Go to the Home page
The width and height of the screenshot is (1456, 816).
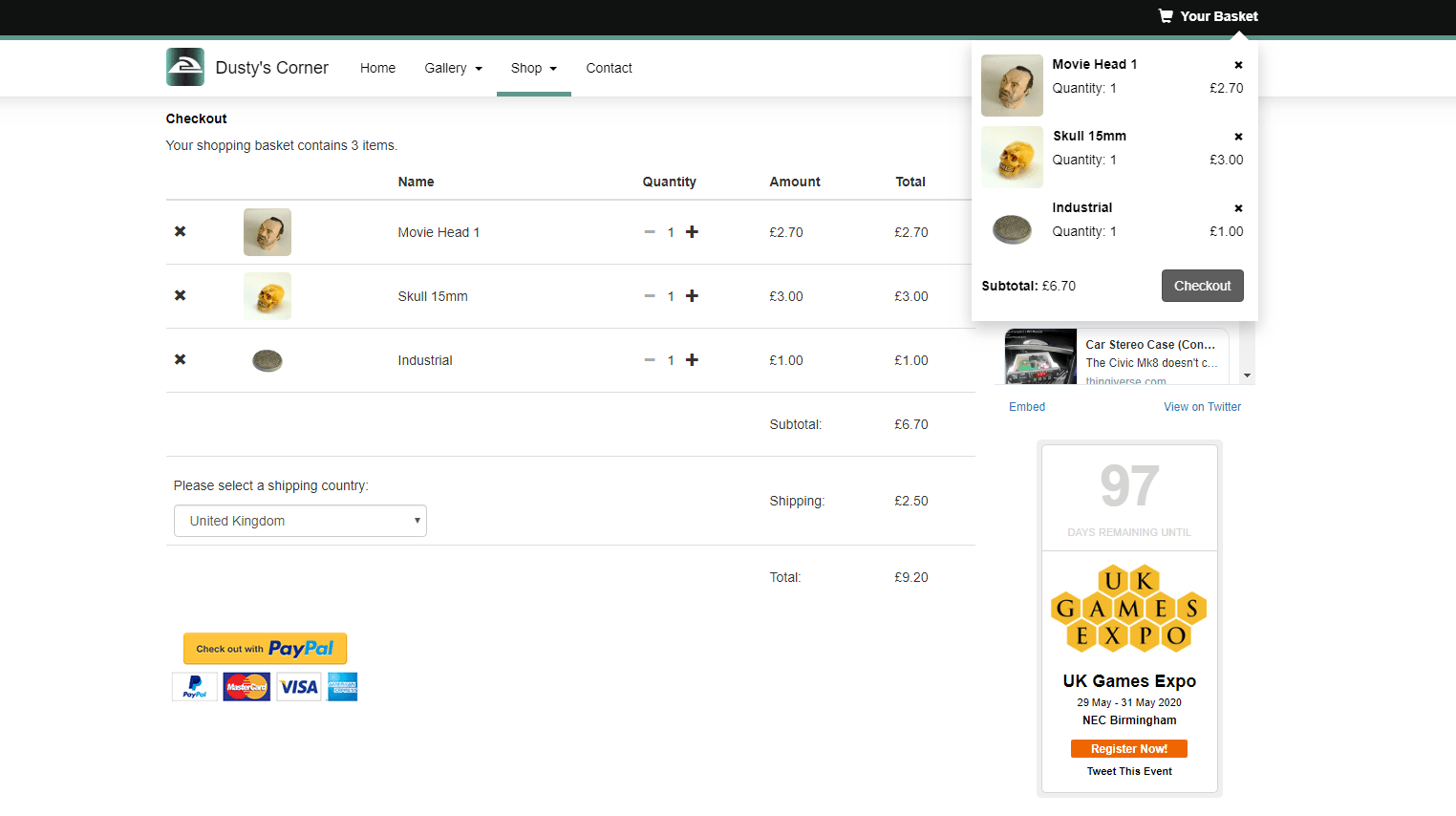click(x=377, y=68)
